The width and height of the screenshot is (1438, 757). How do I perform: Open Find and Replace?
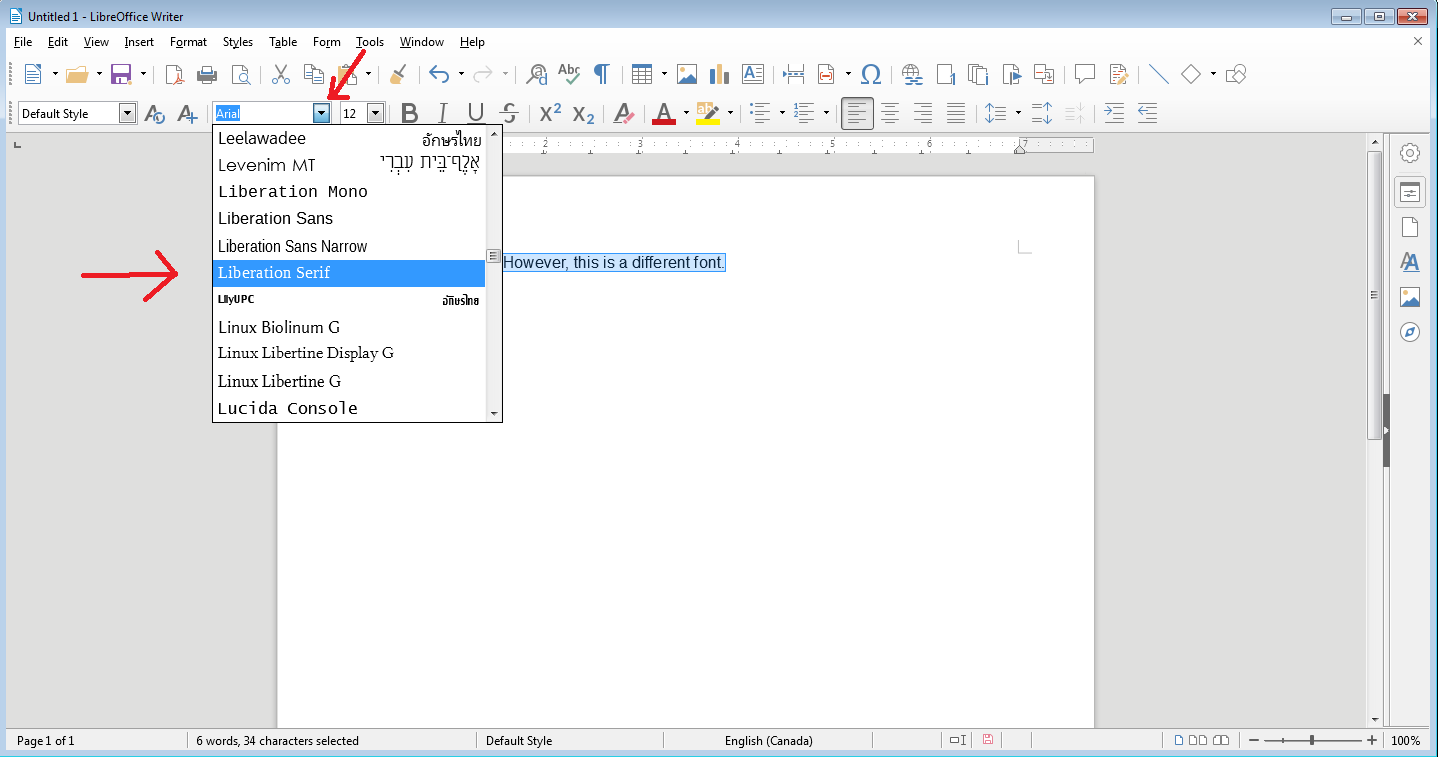click(537, 74)
